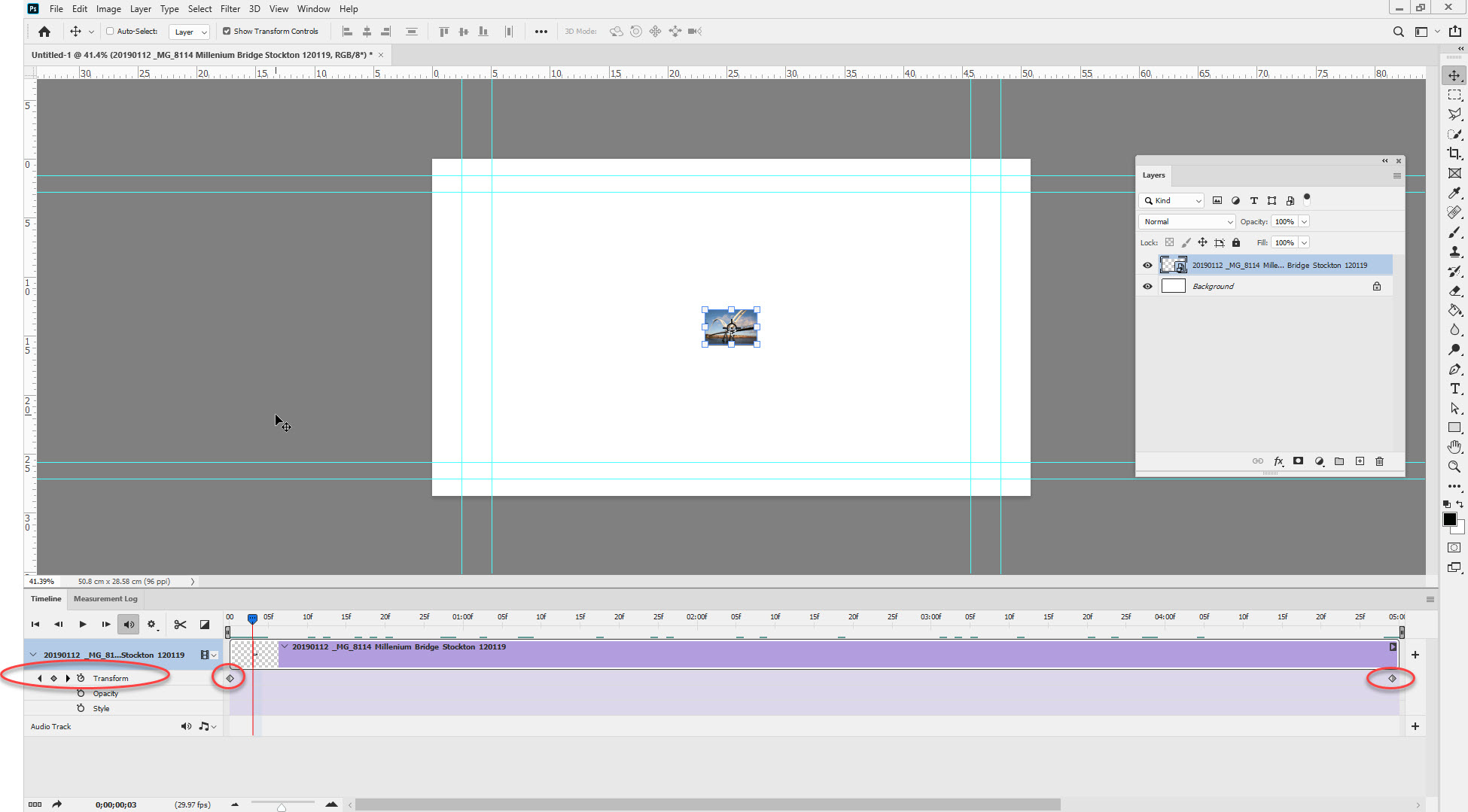1468x812 pixels.
Task: Open the File menu
Action: pyautogui.click(x=56, y=9)
